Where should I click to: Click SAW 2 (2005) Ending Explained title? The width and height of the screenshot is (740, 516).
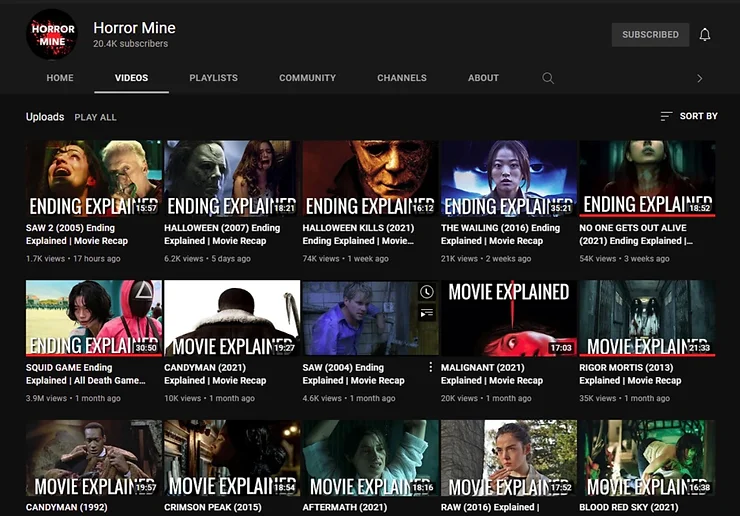(x=77, y=234)
